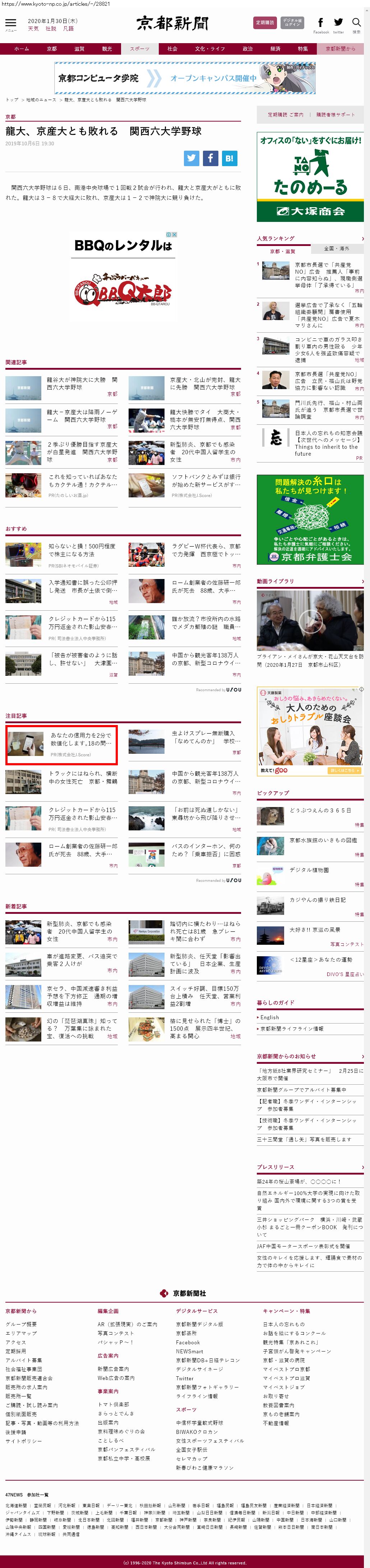The width and height of the screenshot is (370, 1568).
Task: Play the 動画ライブラリ video
Action: pyautogui.click(x=310, y=621)
